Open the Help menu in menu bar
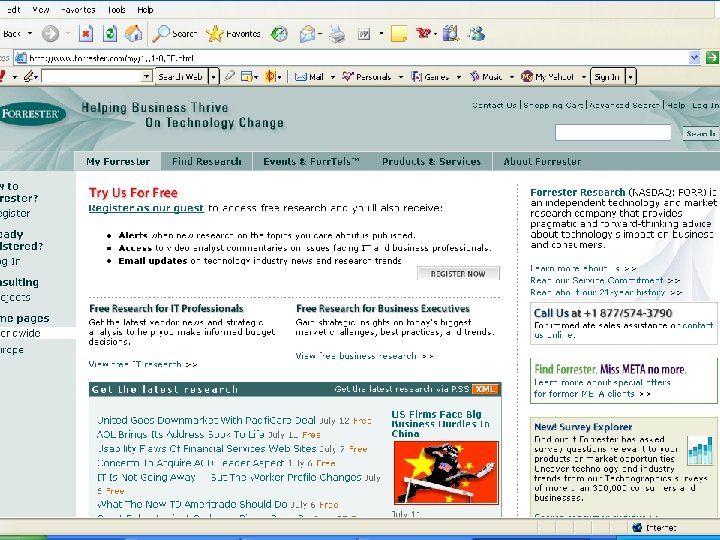 coord(145,10)
